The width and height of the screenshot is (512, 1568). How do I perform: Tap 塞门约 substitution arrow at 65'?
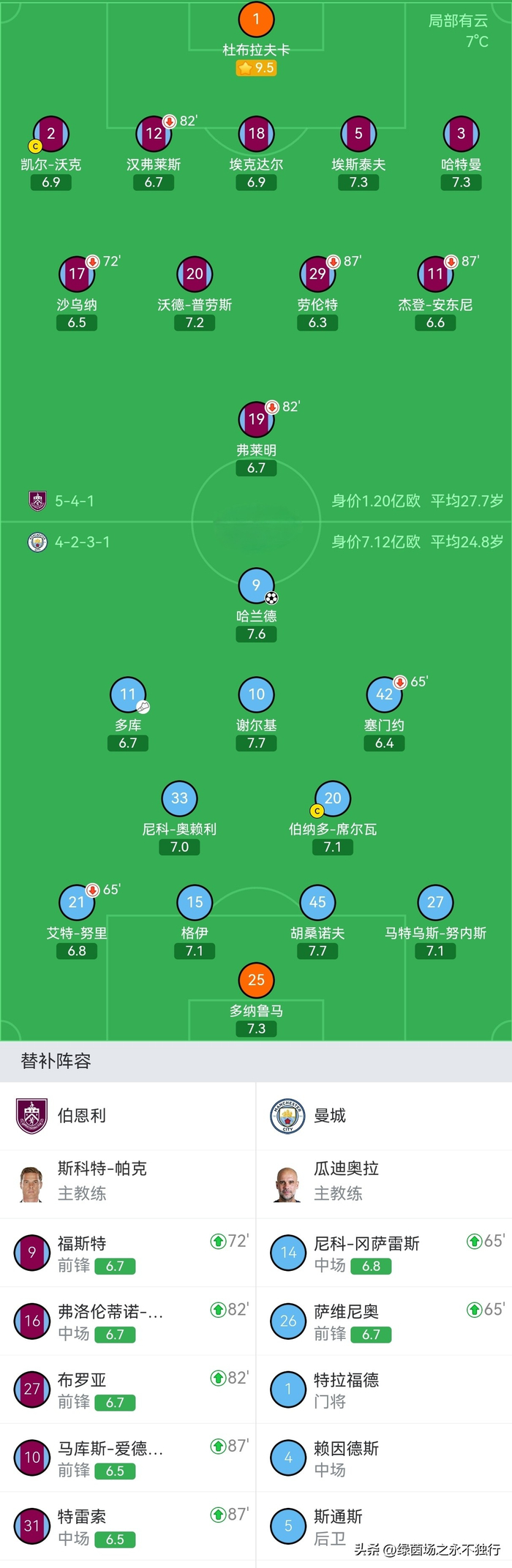coord(400,683)
